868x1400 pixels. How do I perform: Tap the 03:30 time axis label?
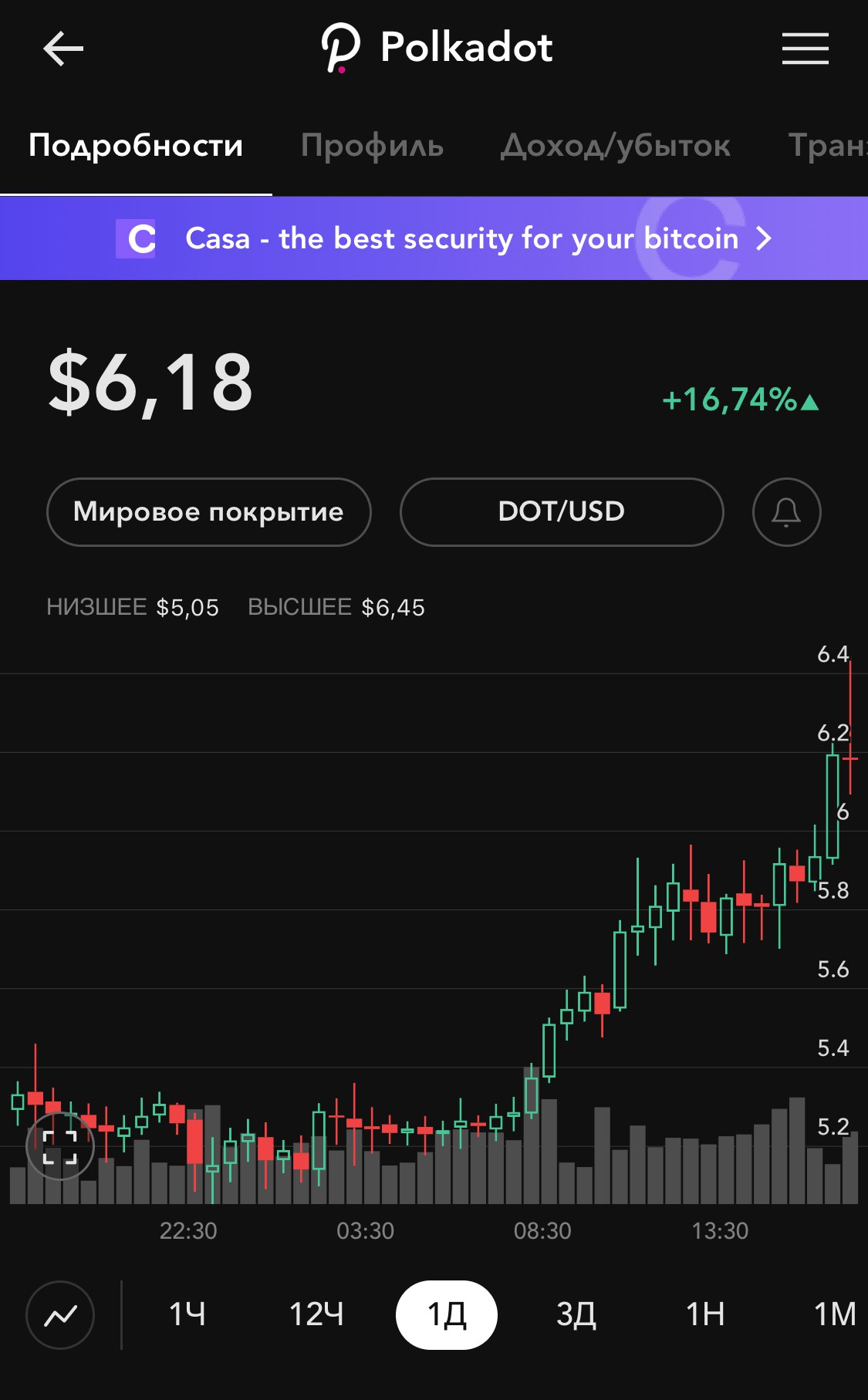point(366,1231)
